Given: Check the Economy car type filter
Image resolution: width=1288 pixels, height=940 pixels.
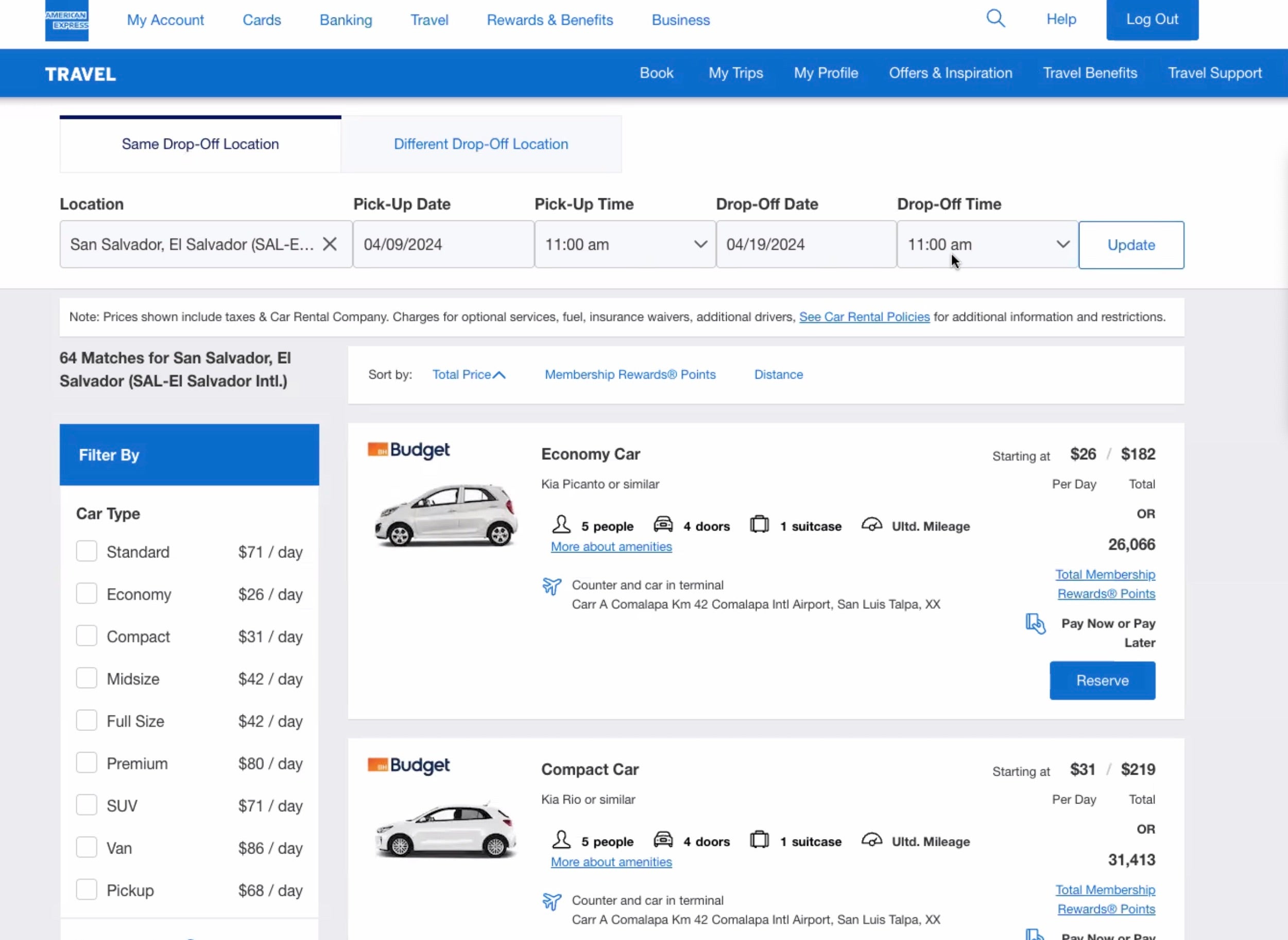Looking at the screenshot, I should pyautogui.click(x=87, y=593).
